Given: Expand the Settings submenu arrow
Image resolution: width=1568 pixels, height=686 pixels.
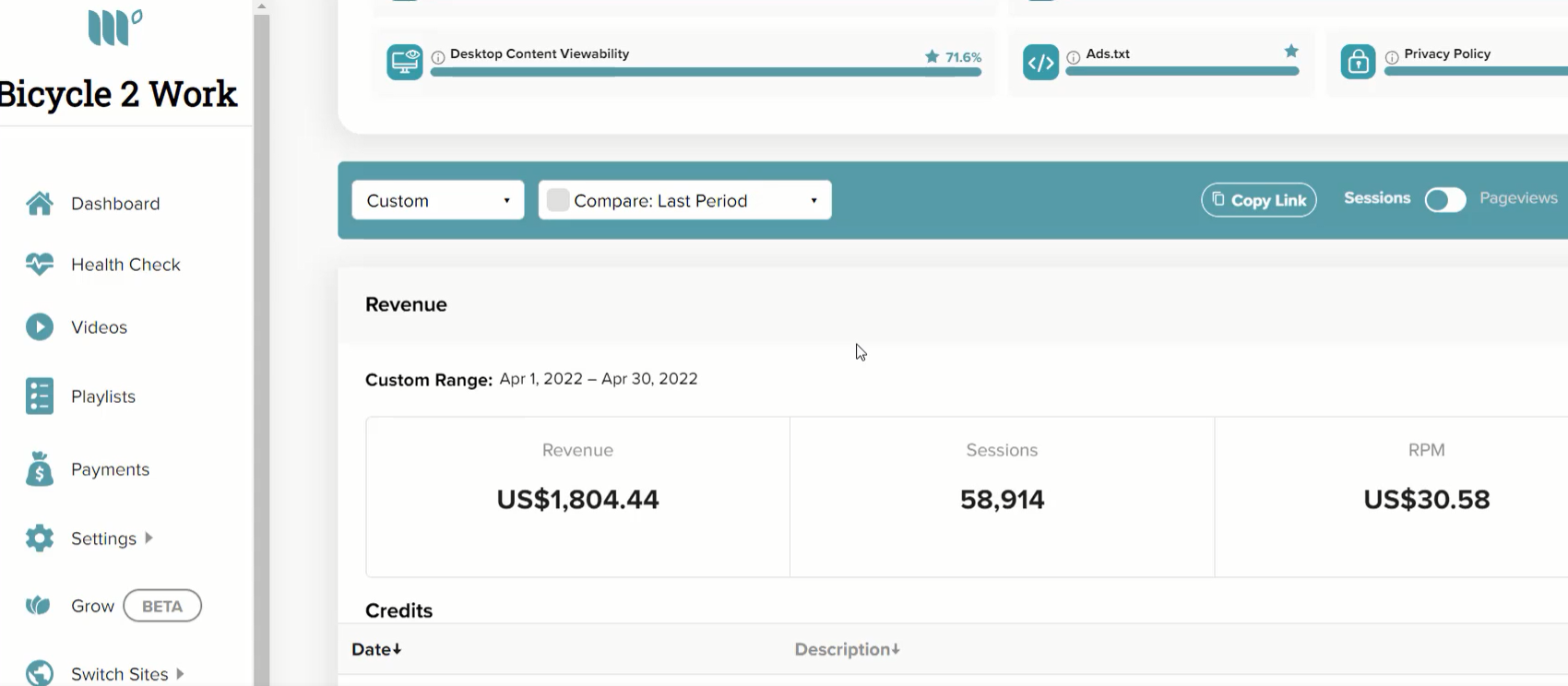Looking at the screenshot, I should (x=148, y=538).
